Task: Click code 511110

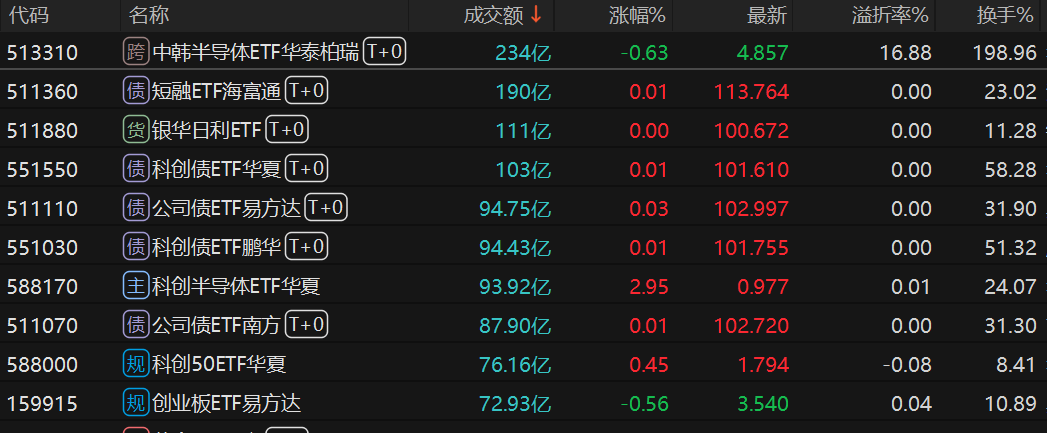Action: (43, 209)
